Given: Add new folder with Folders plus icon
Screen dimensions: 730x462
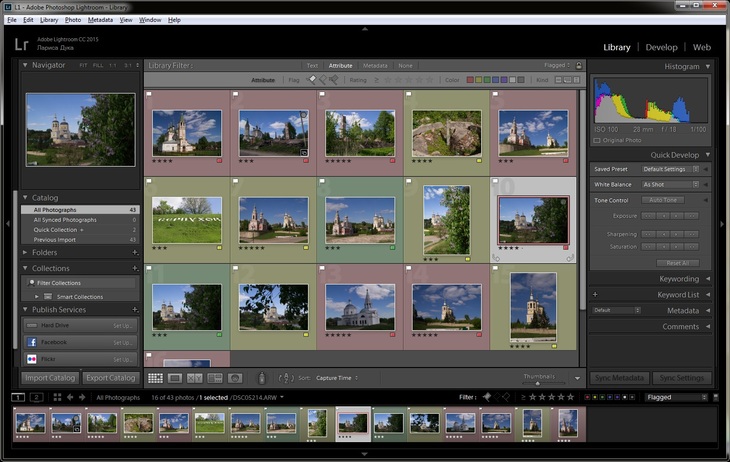Looking at the screenshot, I should coord(135,252).
